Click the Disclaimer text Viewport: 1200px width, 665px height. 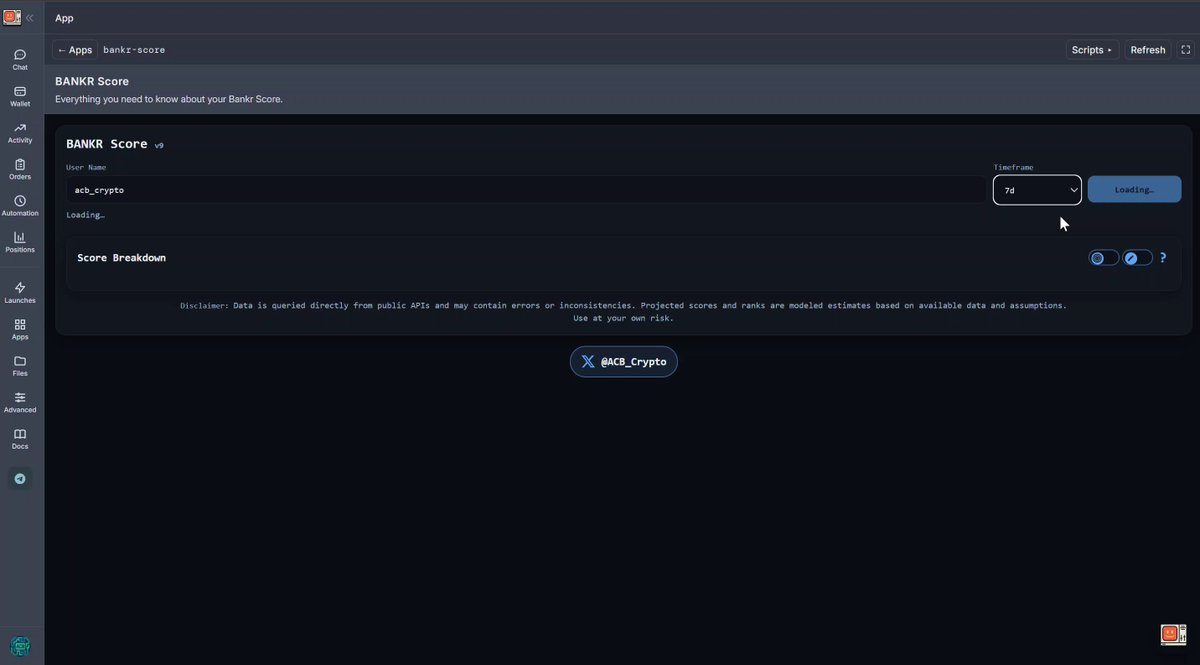624,311
